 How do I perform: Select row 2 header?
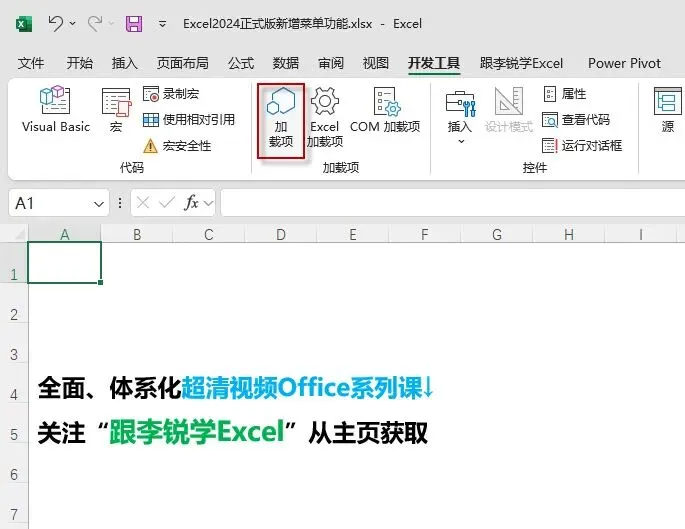14,303
